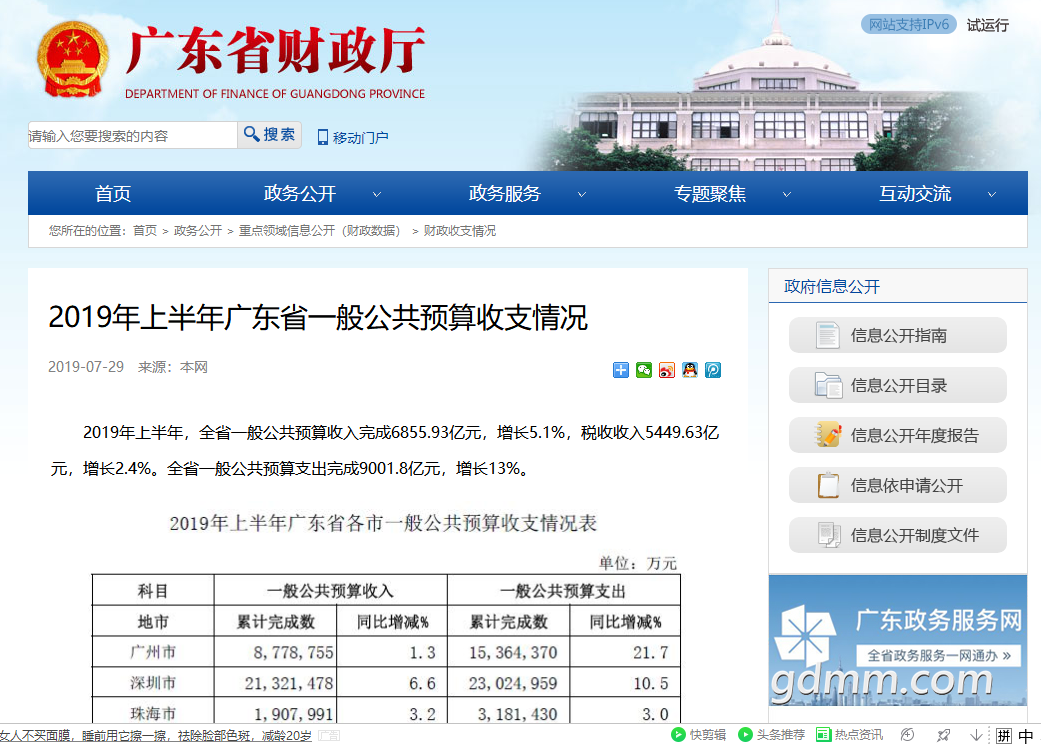The height and width of the screenshot is (744, 1041).
Task: Open the 信息公开目录 button
Action: point(898,385)
